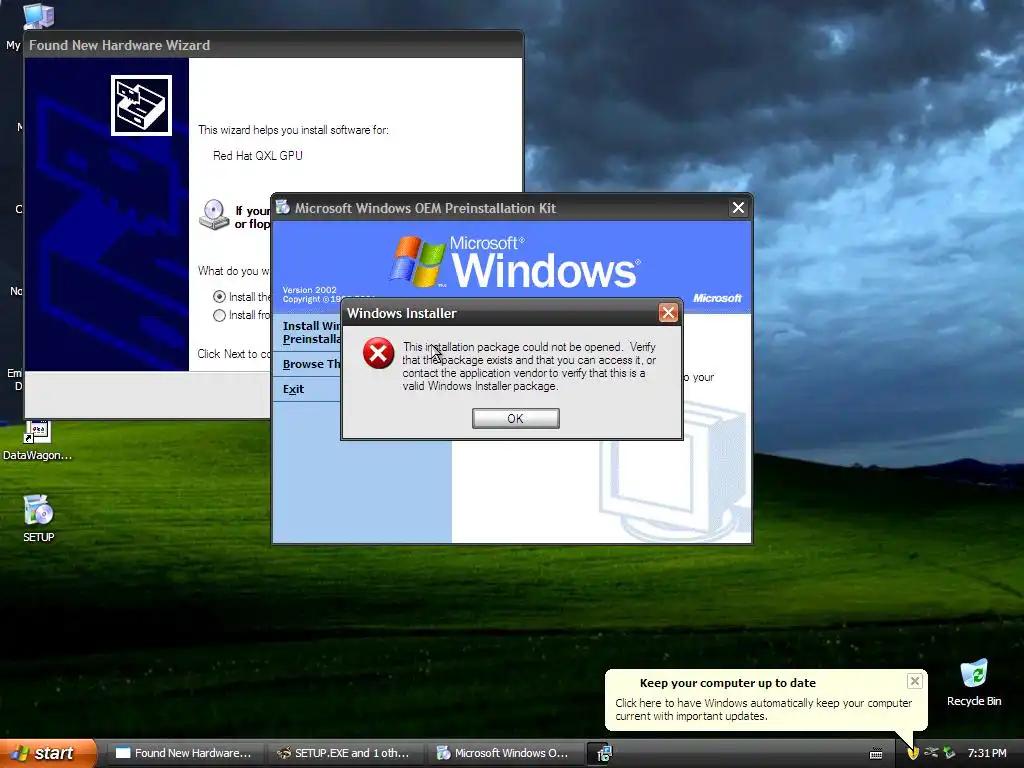This screenshot has height=768, width=1024.
Task: Open the Start menu
Action: pos(48,753)
